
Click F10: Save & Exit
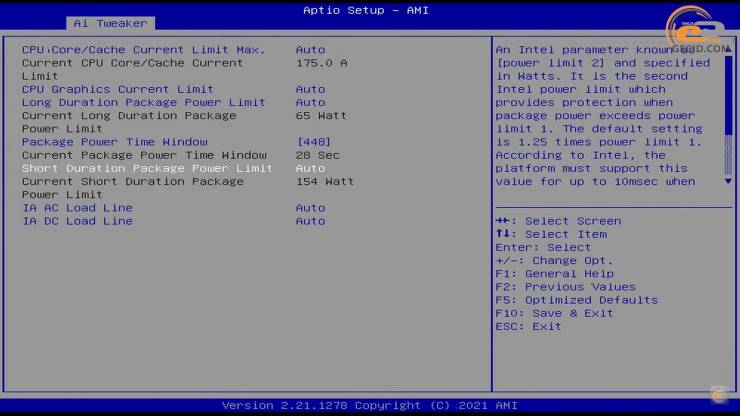click(555, 314)
